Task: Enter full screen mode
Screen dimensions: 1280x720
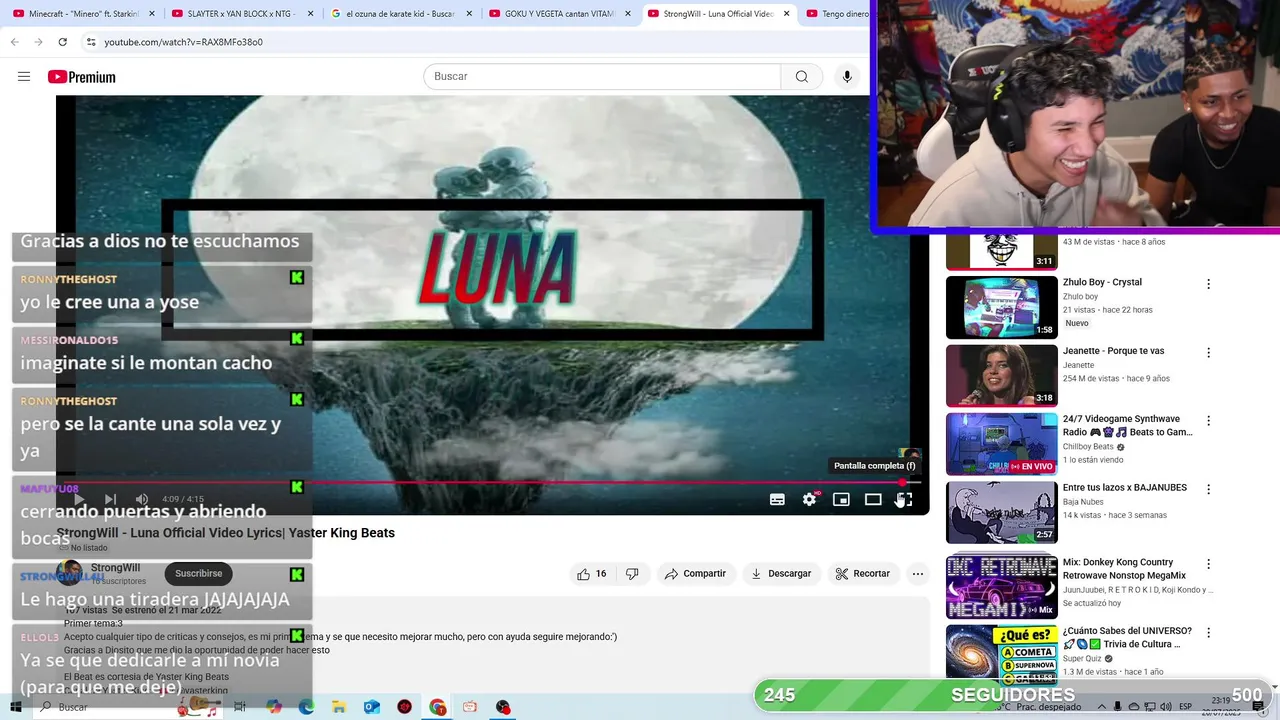Action: pos(904,499)
